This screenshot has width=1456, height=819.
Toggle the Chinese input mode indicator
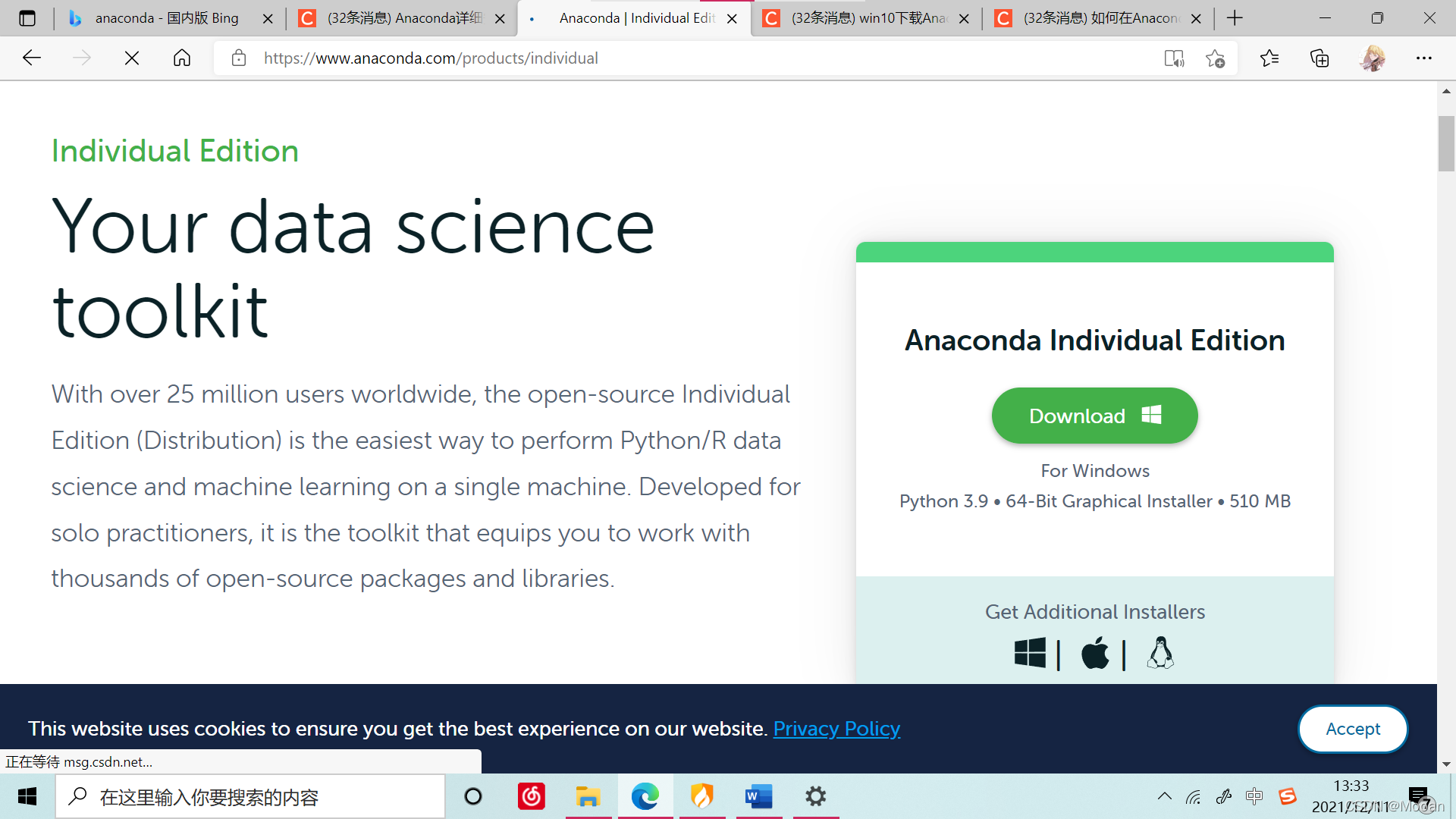click(x=1254, y=796)
